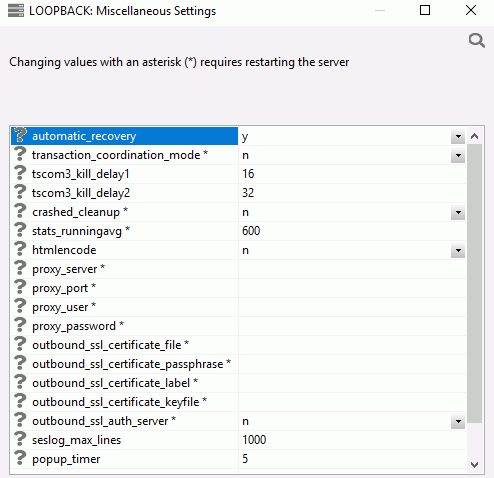Open crashed_cleanup dropdown arrow
The height and width of the screenshot is (478, 494).
pyautogui.click(x=458, y=212)
